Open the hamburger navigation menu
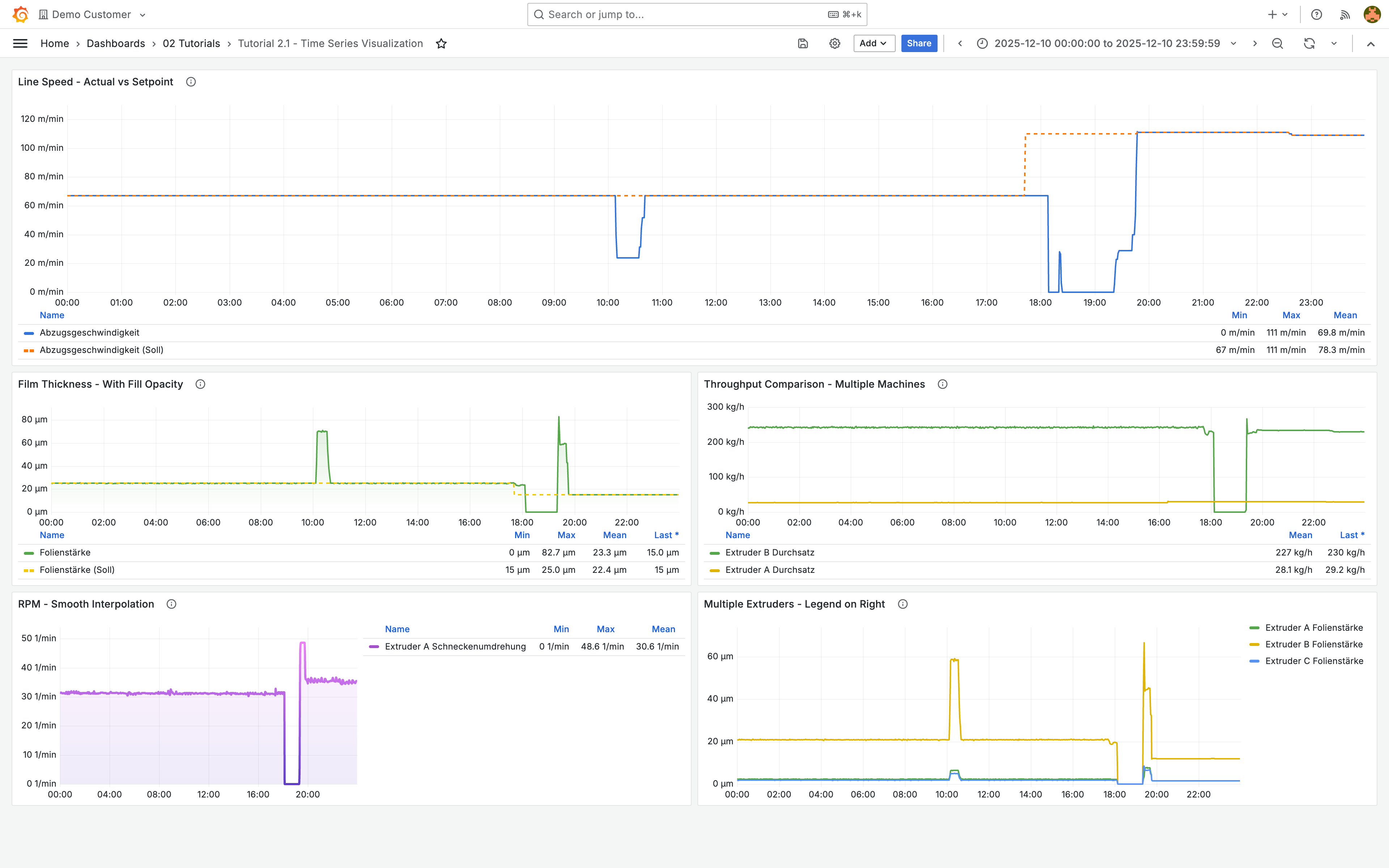 pyautogui.click(x=20, y=44)
